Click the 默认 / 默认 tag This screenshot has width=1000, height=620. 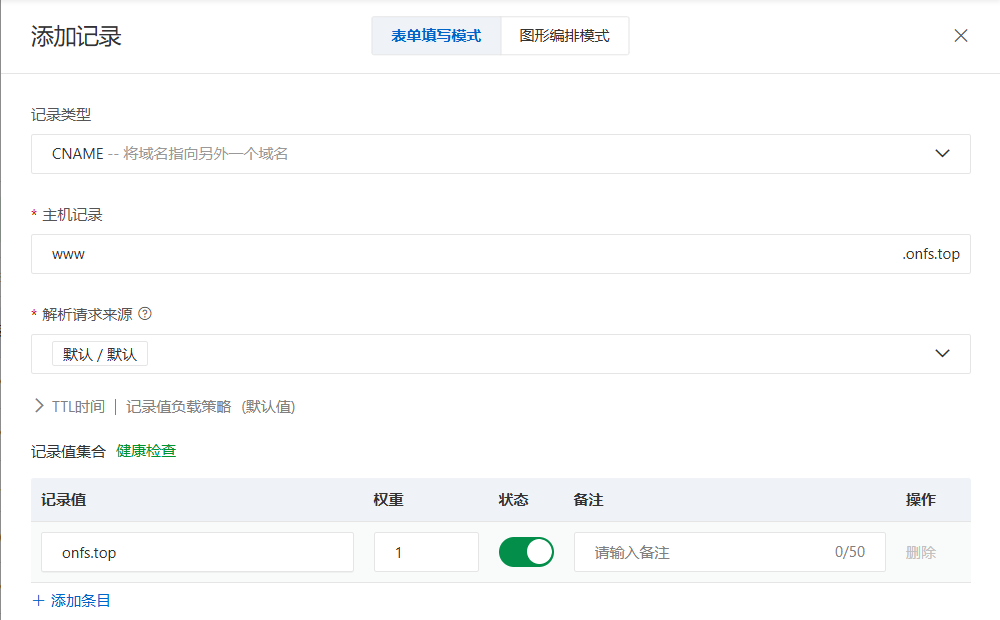[100, 354]
